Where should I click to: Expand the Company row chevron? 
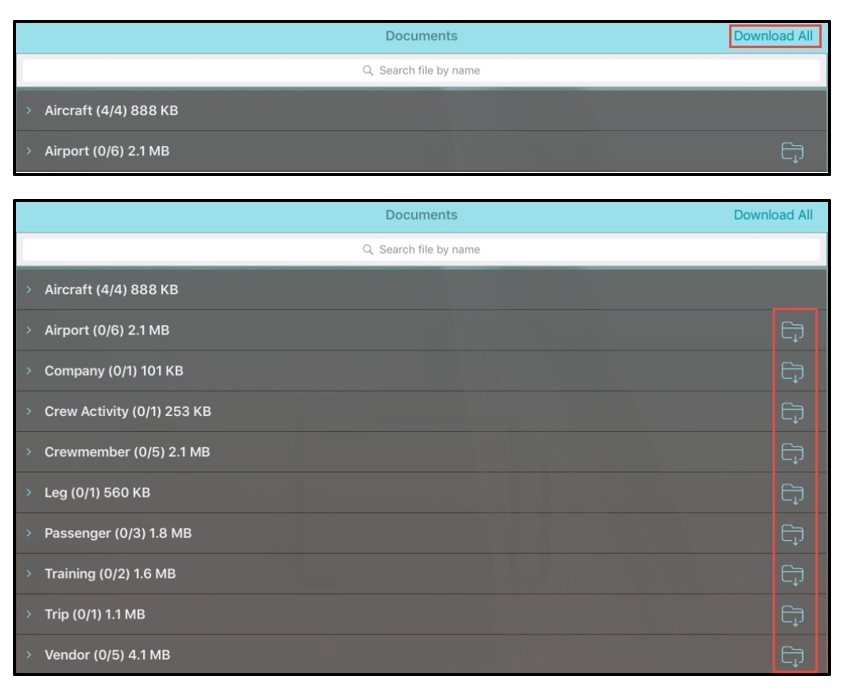(x=30, y=371)
